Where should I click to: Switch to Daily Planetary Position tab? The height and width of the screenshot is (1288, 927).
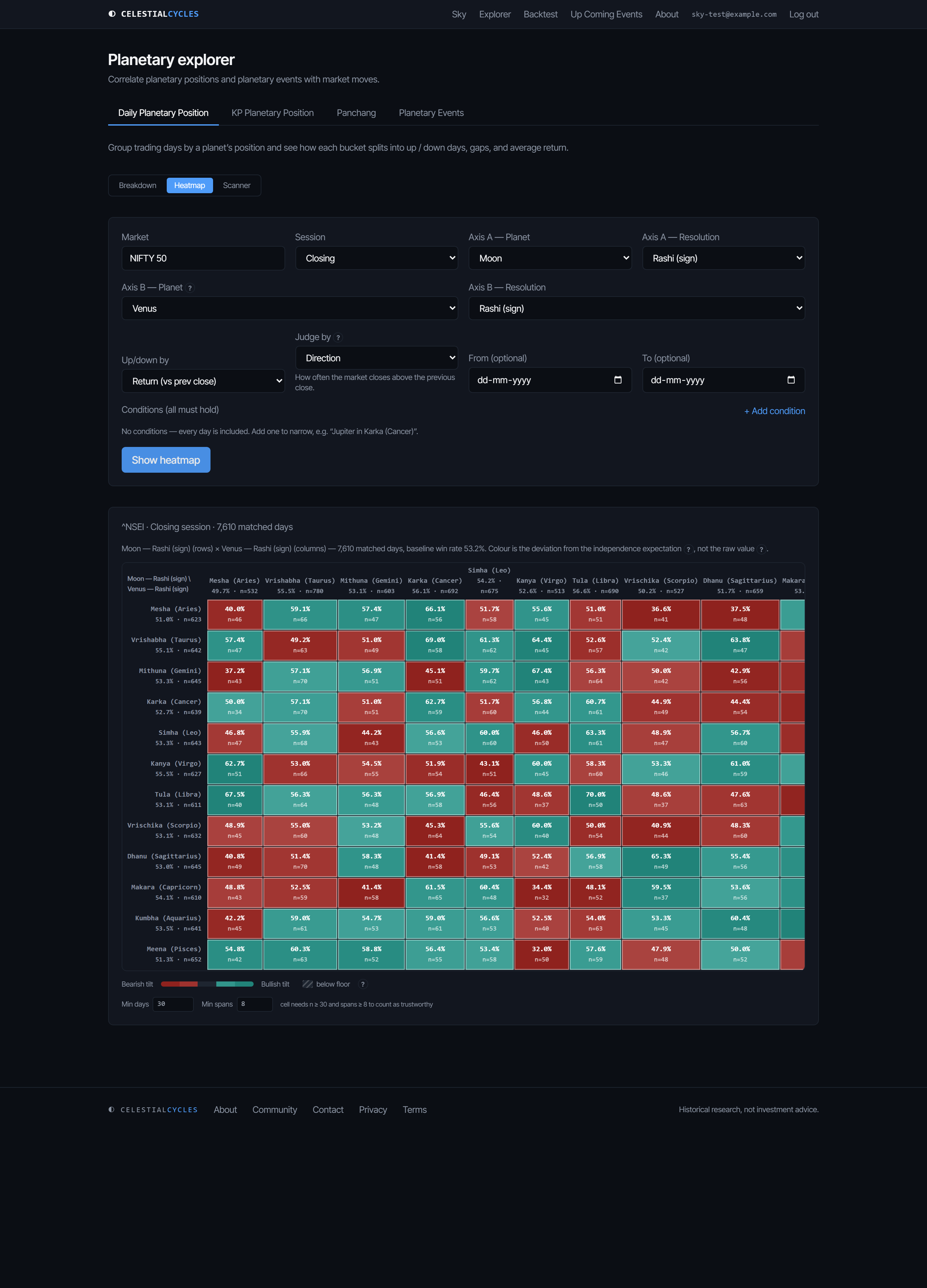pos(164,113)
